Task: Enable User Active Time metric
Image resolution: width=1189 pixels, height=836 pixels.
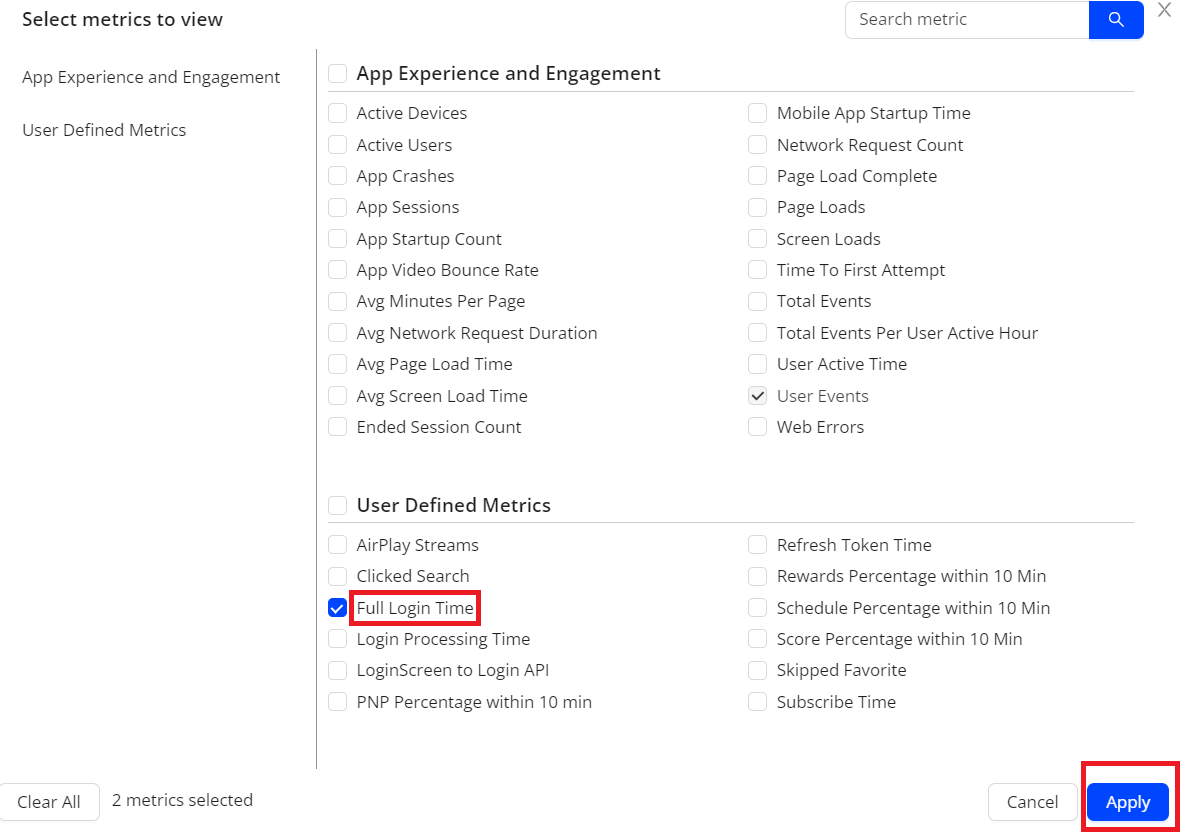Action: [x=758, y=364]
